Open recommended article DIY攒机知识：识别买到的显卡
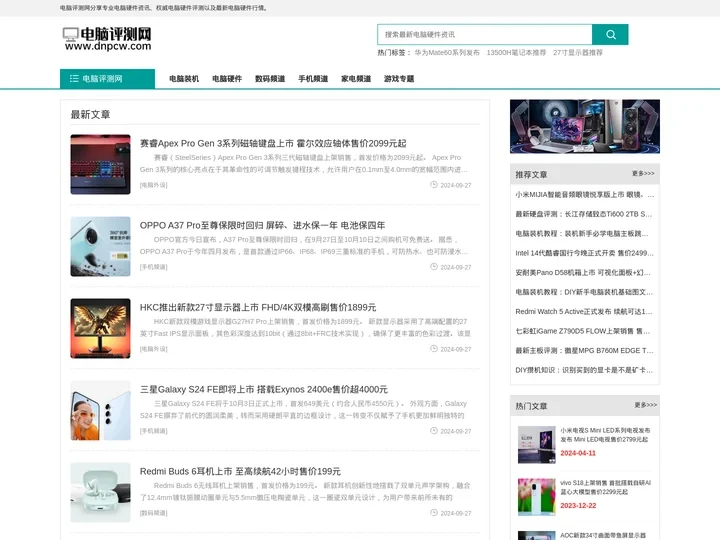 [x=584, y=370]
